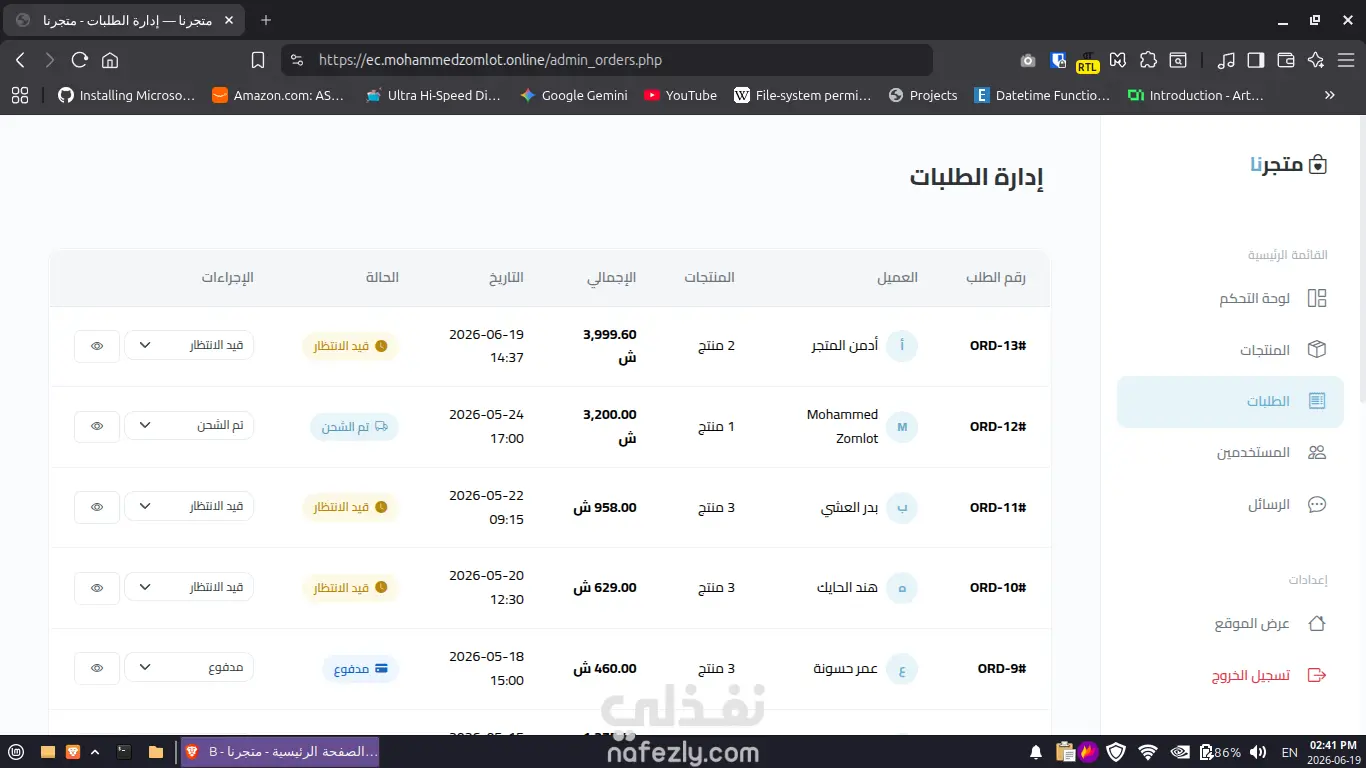Open the browser hamburger menu
The height and width of the screenshot is (768, 1366).
point(1346,60)
